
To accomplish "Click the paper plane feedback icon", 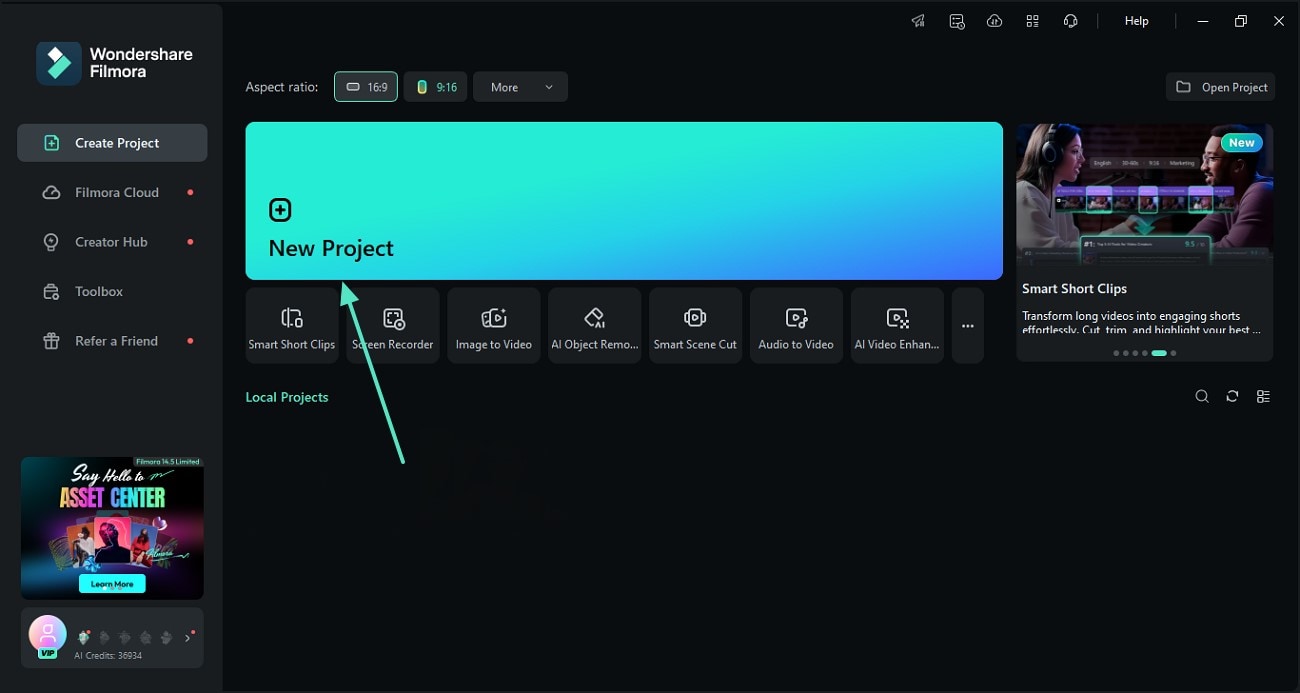I will [x=918, y=21].
